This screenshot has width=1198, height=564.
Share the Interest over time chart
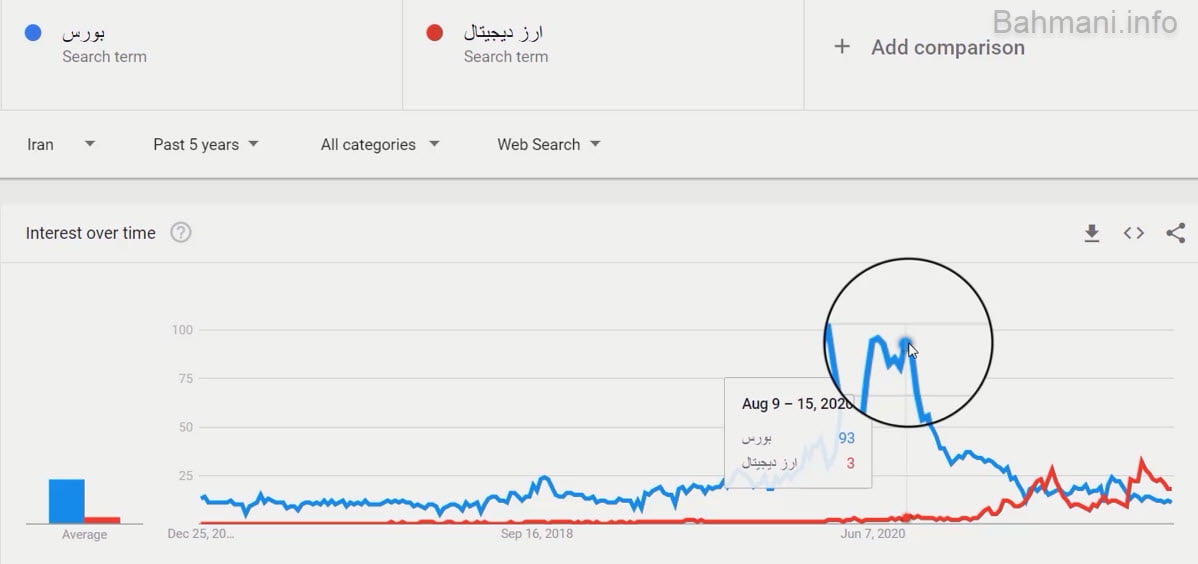1176,233
